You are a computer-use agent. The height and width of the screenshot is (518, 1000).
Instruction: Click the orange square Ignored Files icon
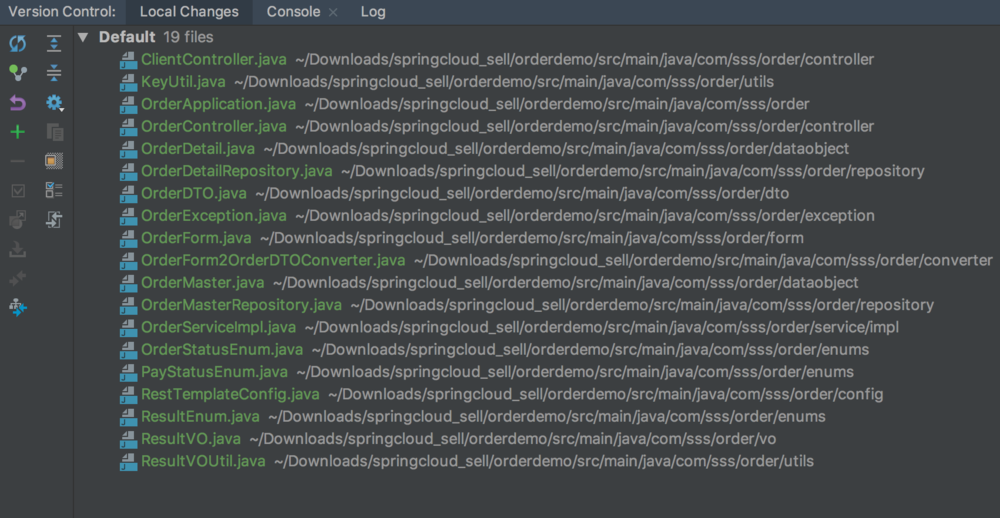tap(54, 161)
